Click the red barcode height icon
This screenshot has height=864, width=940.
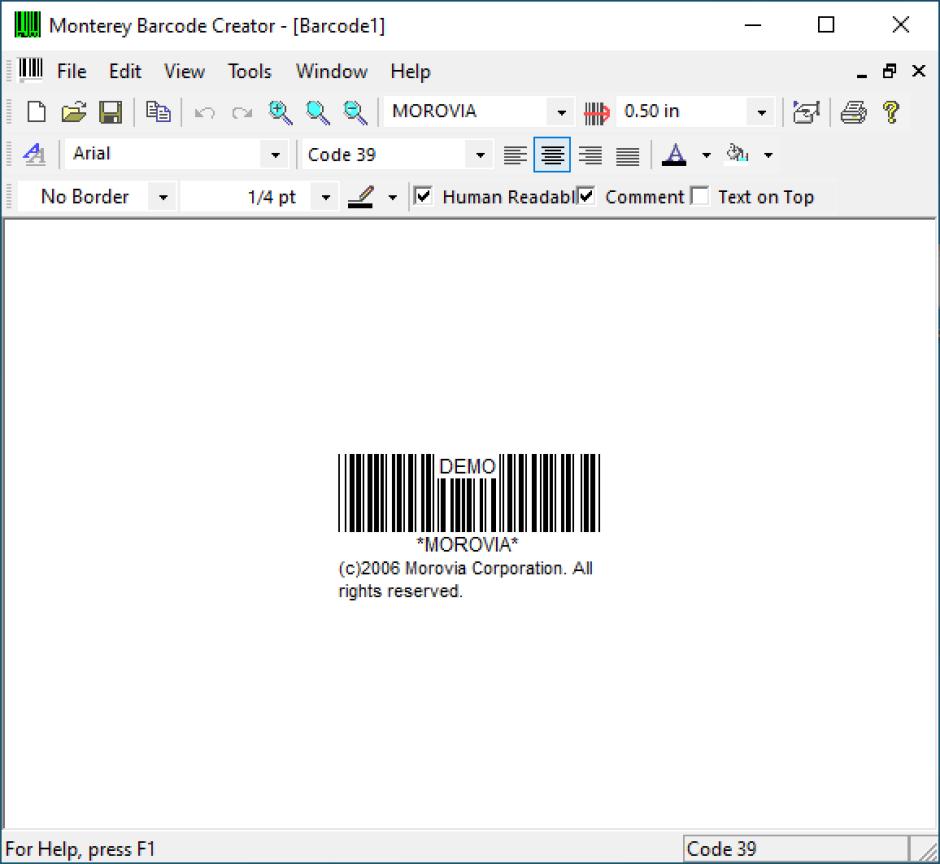(x=596, y=113)
